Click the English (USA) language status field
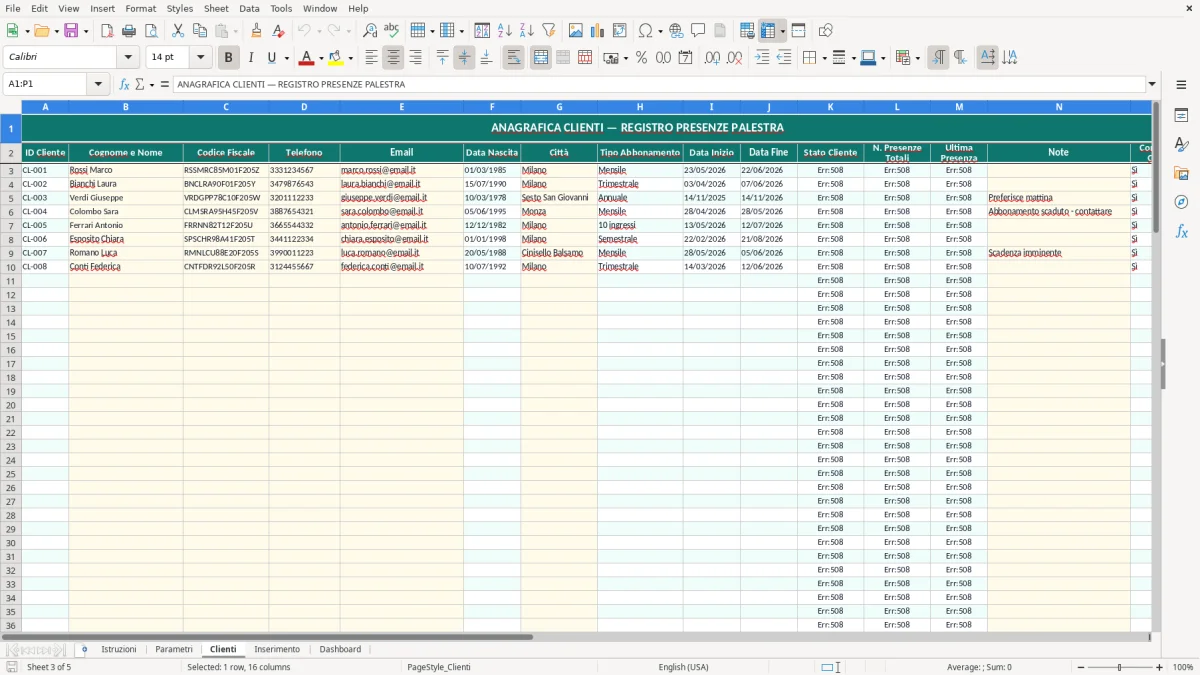Viewport: 1200px width, 675px height. click(683, 667)
